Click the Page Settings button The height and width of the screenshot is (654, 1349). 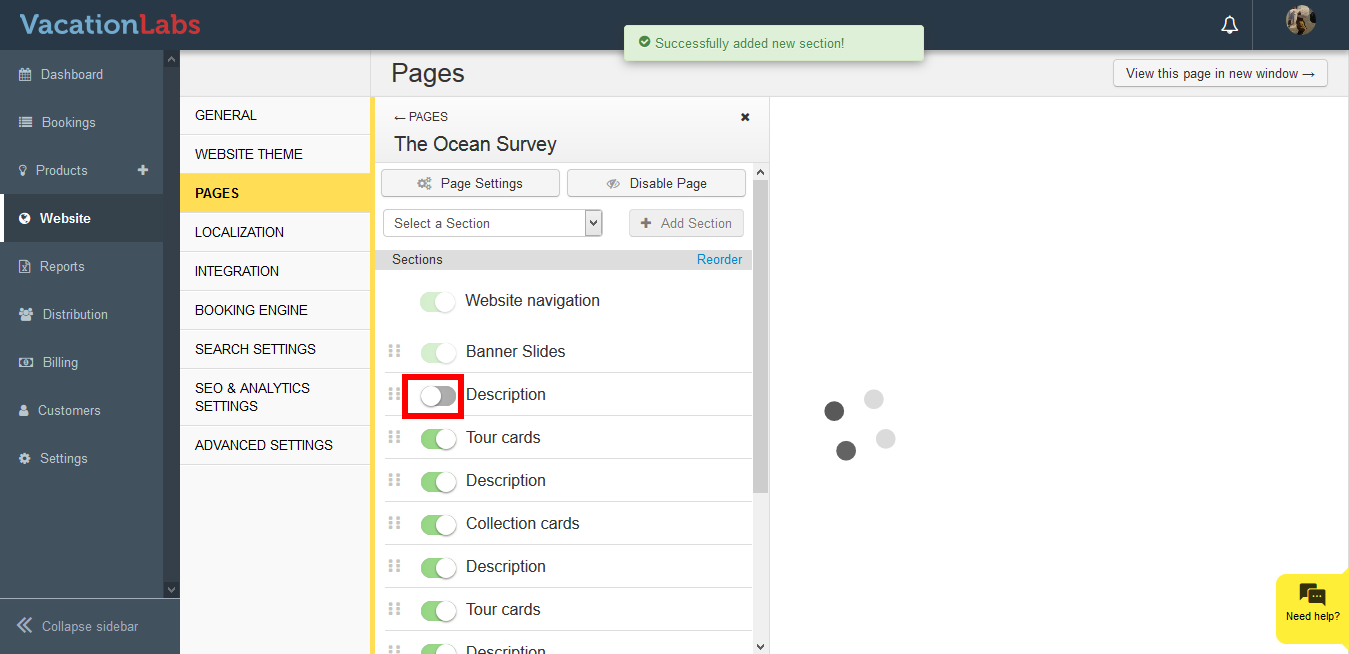470,183
